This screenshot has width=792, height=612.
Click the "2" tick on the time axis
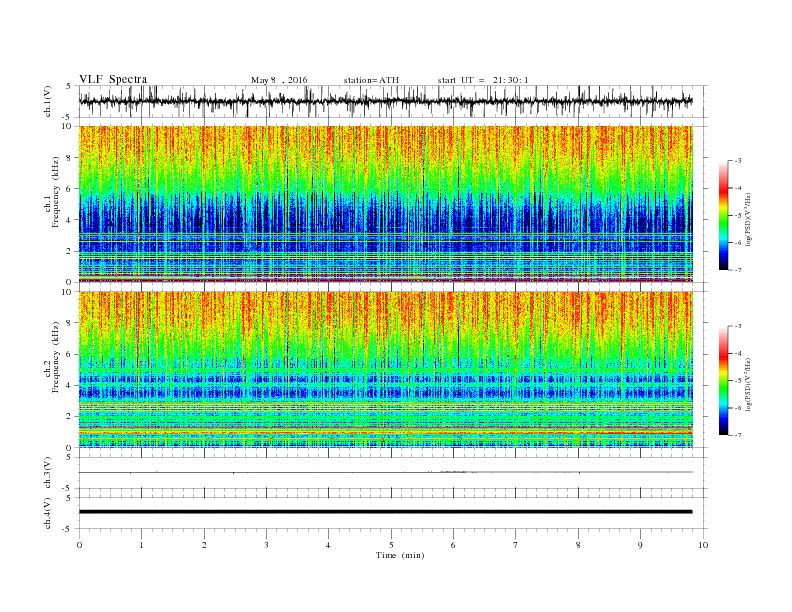click(x=204, y=545)
